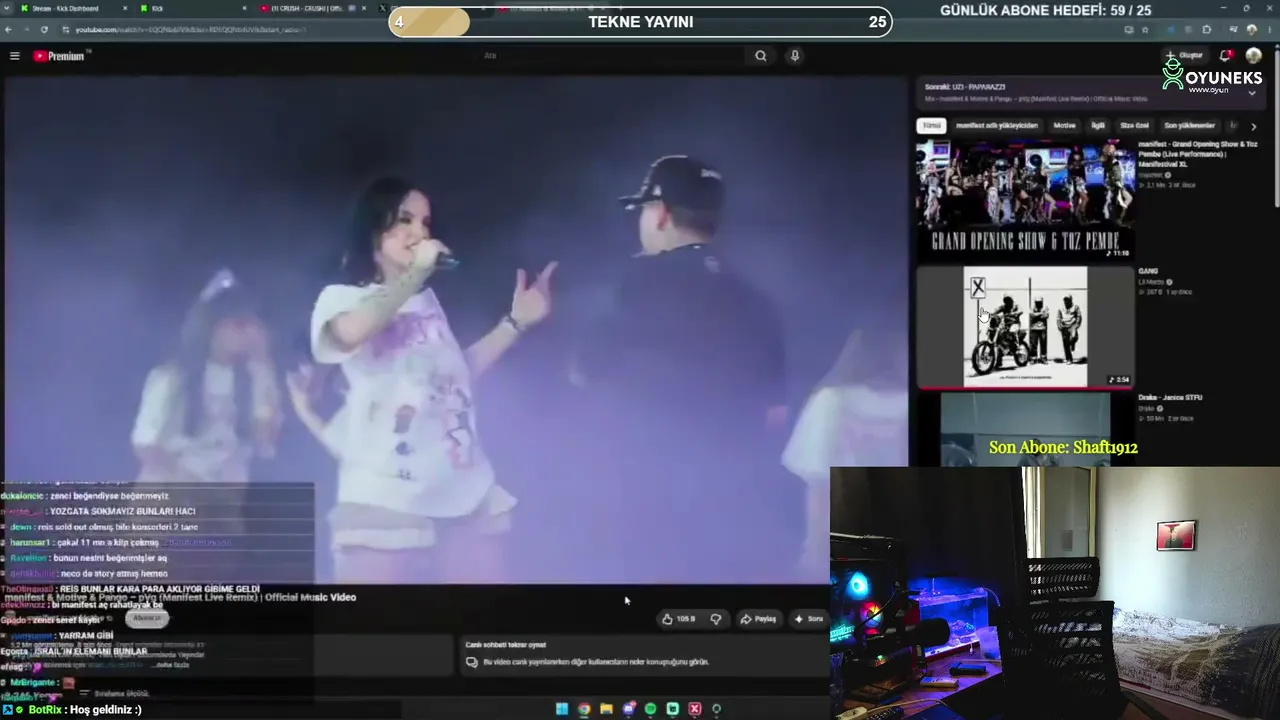
Task: Click the 'Sonraki: UZI - PAPARAZZI' playlist header
Action: pyautogui.click(x=965, y=87)
